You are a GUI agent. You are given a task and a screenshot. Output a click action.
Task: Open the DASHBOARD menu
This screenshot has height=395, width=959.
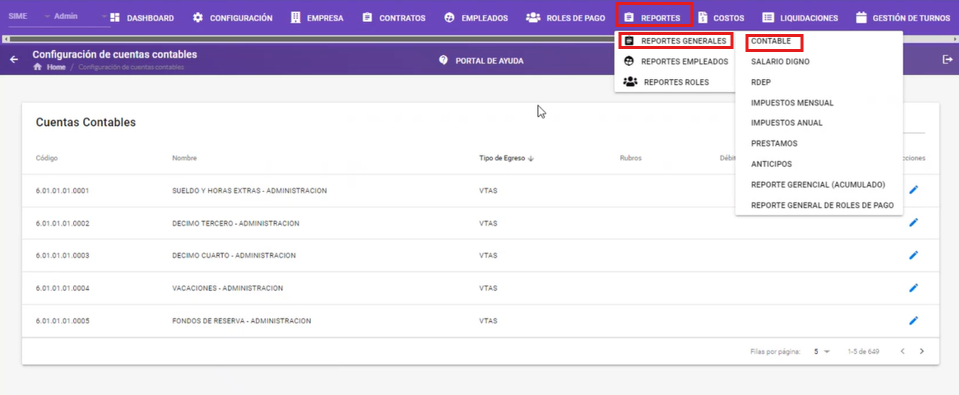tap(142, 18)
